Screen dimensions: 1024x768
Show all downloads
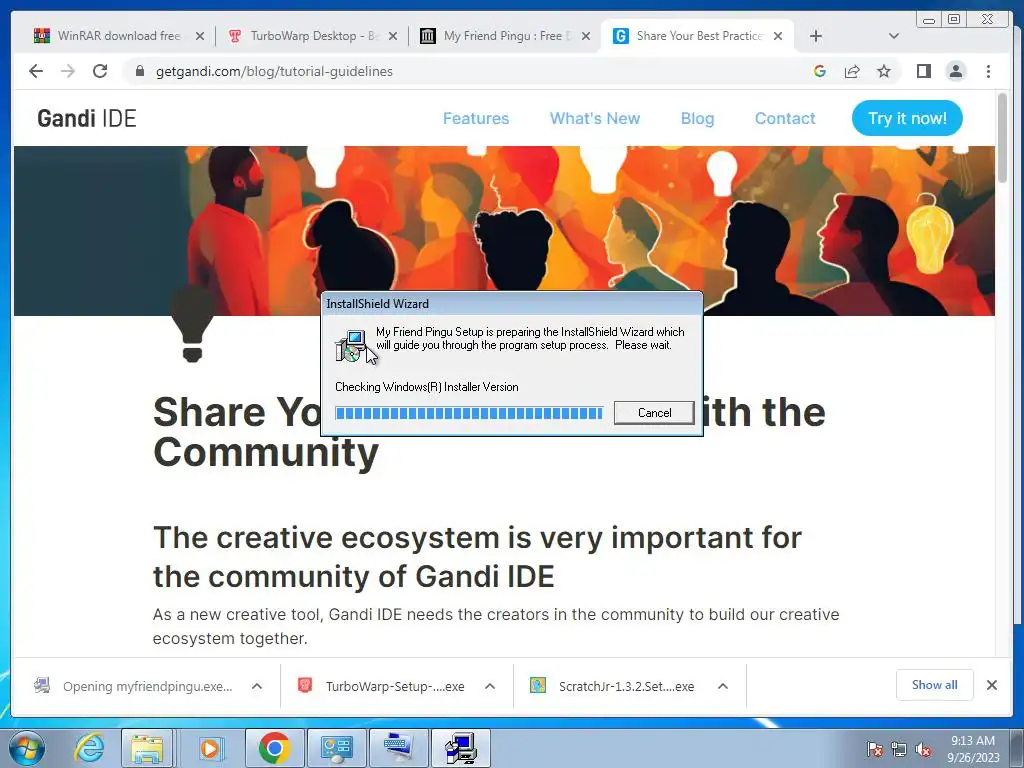(935, 685)
